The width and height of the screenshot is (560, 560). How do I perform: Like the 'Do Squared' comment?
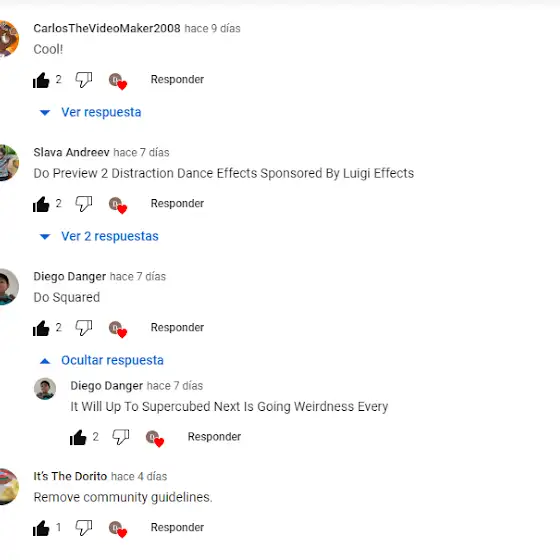click(x=41, y=328)
